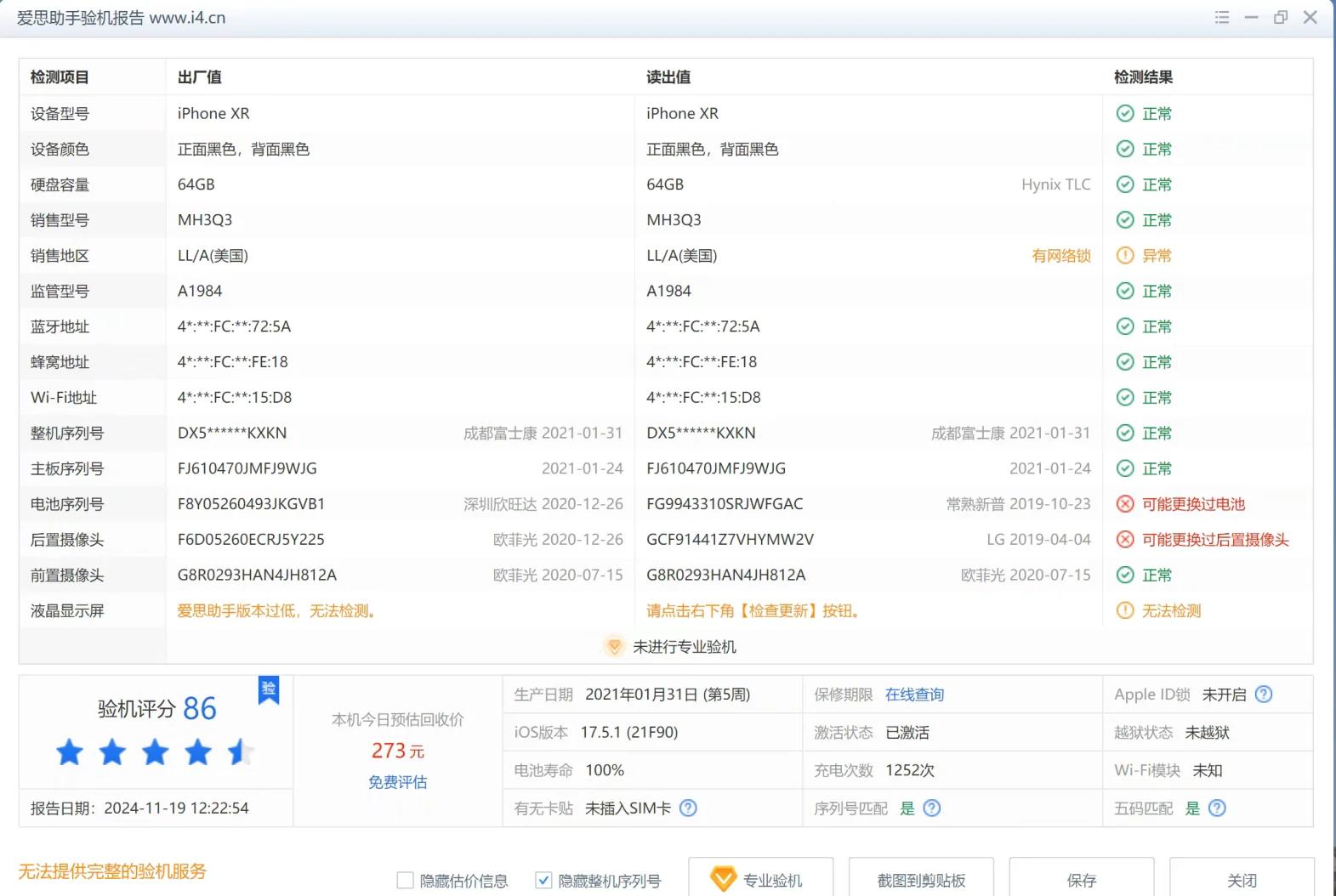This screenshot has height=896, width=1336.
Task: Click the iOS version 17.5.1 (21F90)
Action: 629,732
